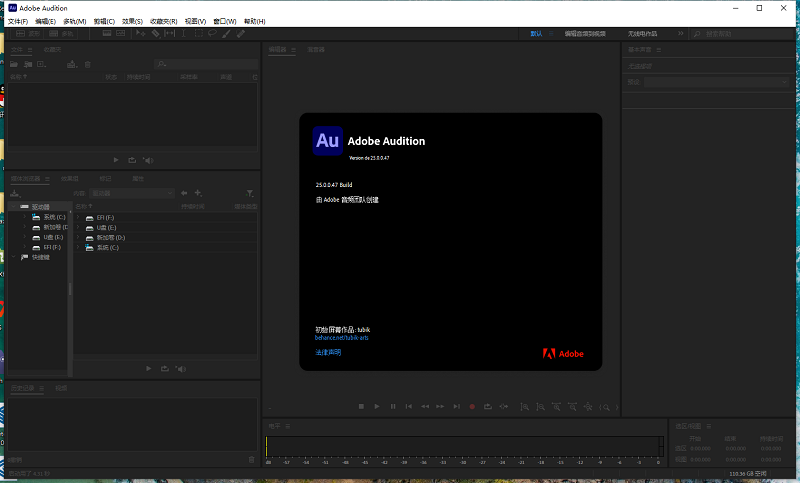Click the filter funnel icon in Media Browser

pyautogui.click(x=250, y=193)
